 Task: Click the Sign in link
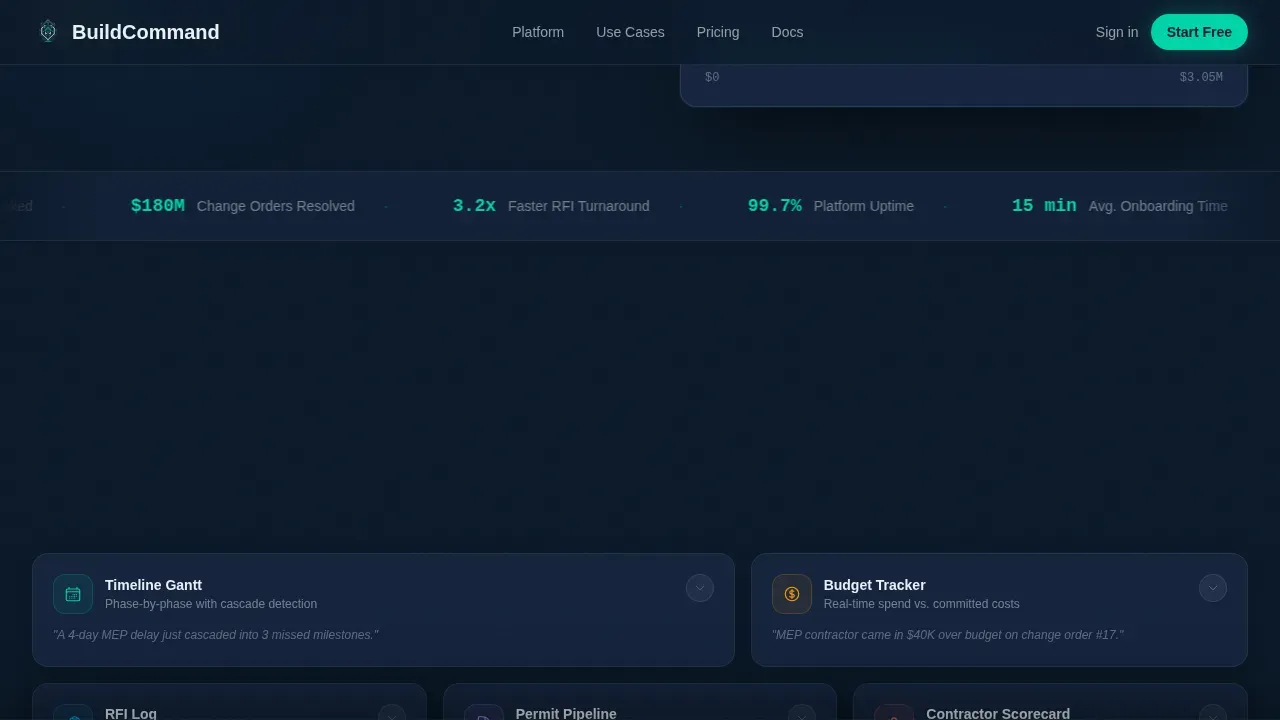pyautogui.click(x=1117, y=32)
